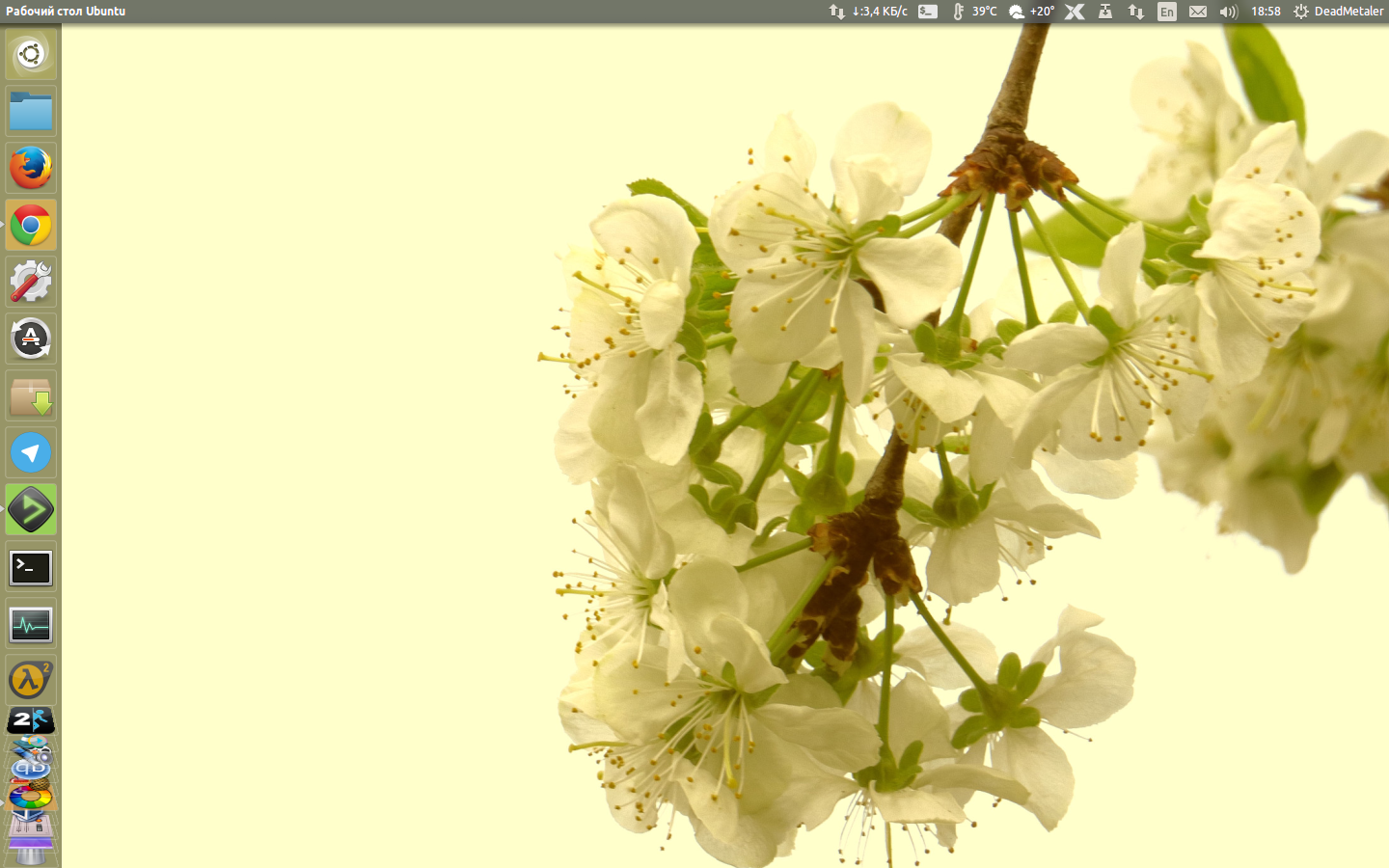1389x868 pixels.
Task: Click the terminal indicator in top panel
Action: [x=928, y=12]
